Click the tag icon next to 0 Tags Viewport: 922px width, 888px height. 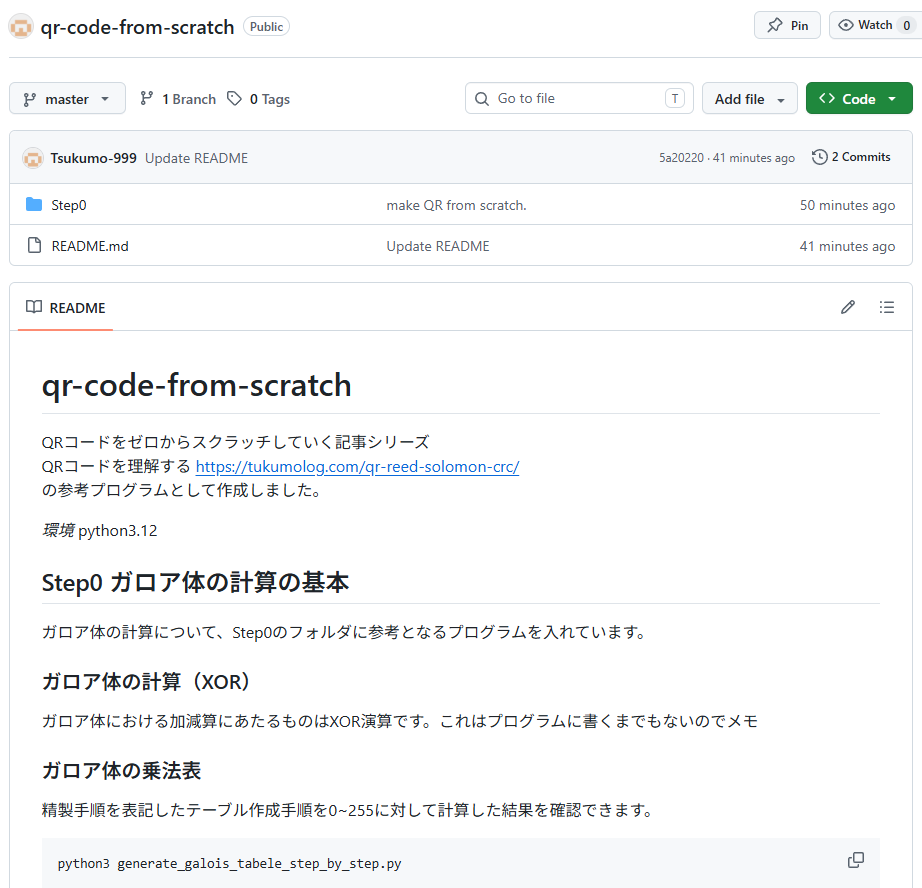pos(234,98)
